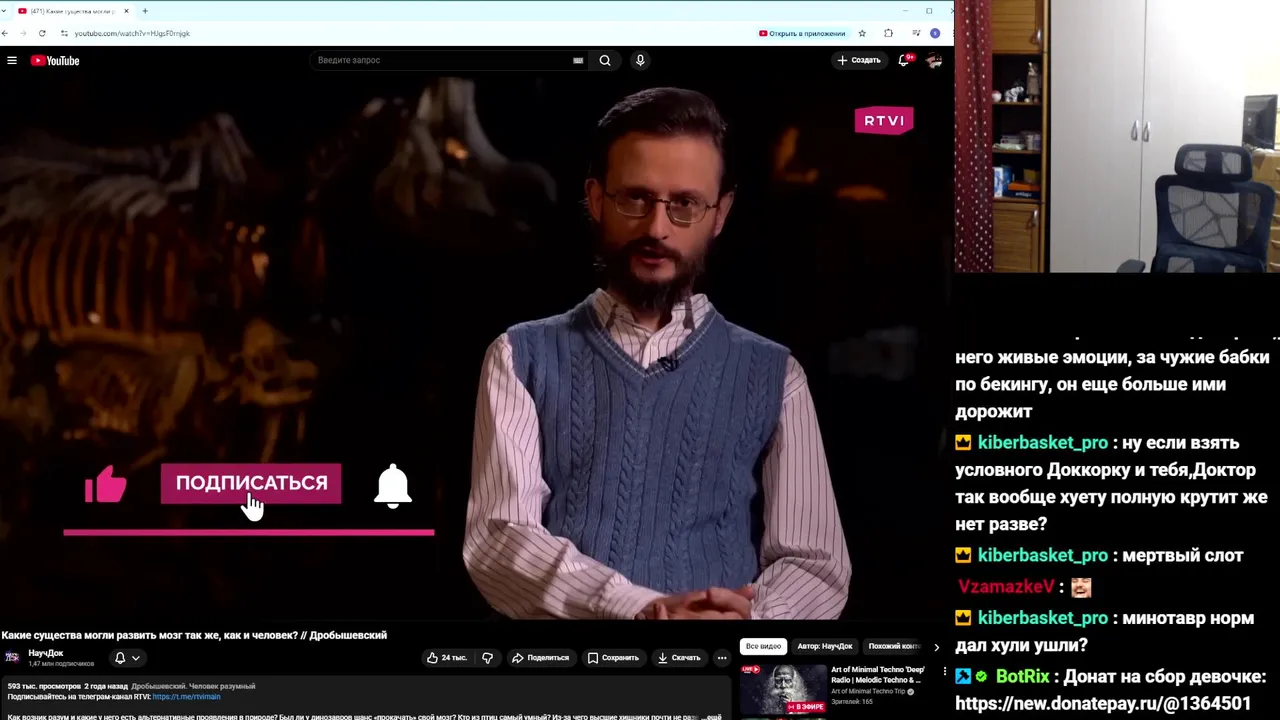Click the 'BotRix' username in the stream chat
1280x720 pixels.
1022,677
